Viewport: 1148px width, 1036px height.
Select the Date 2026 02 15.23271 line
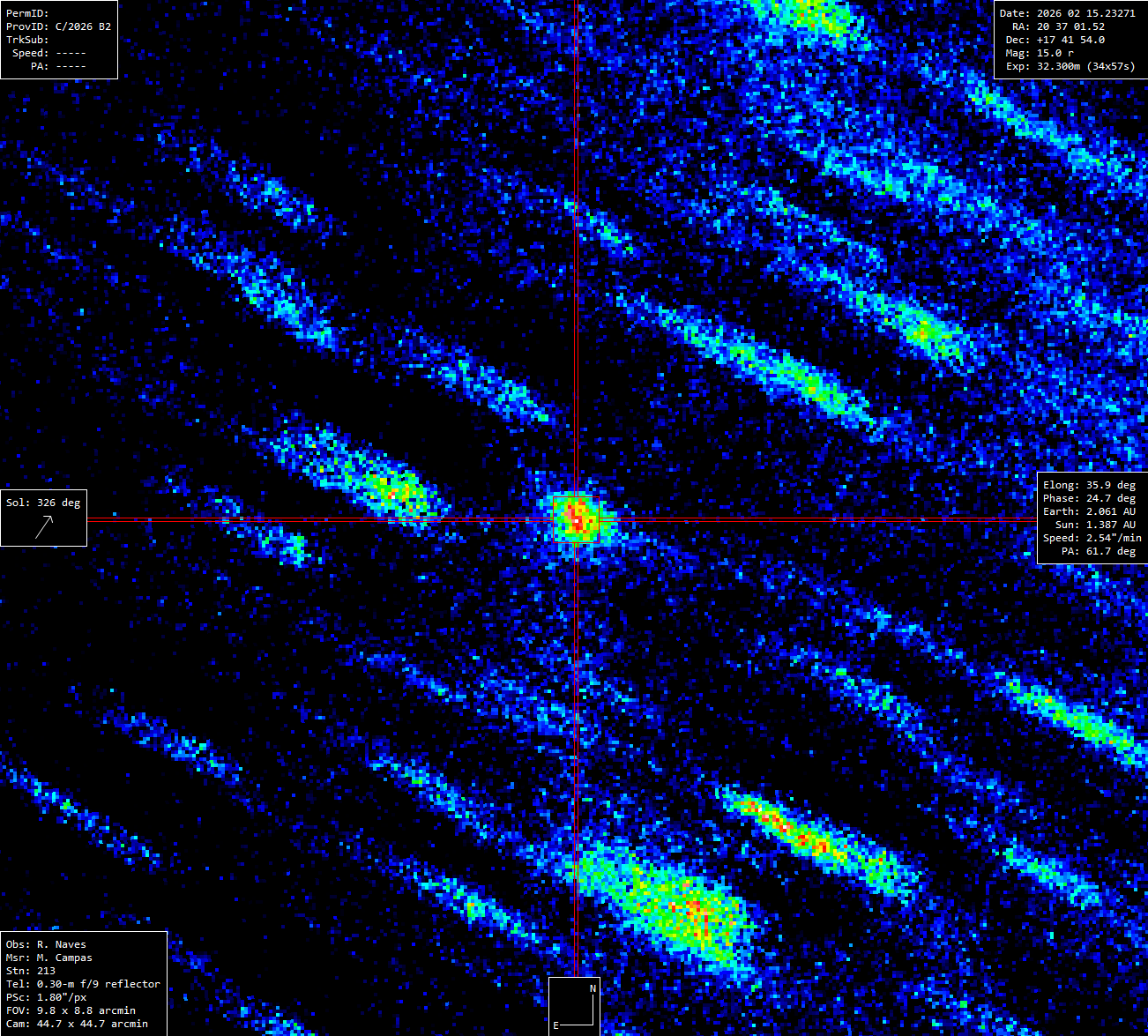[1067, 13]
